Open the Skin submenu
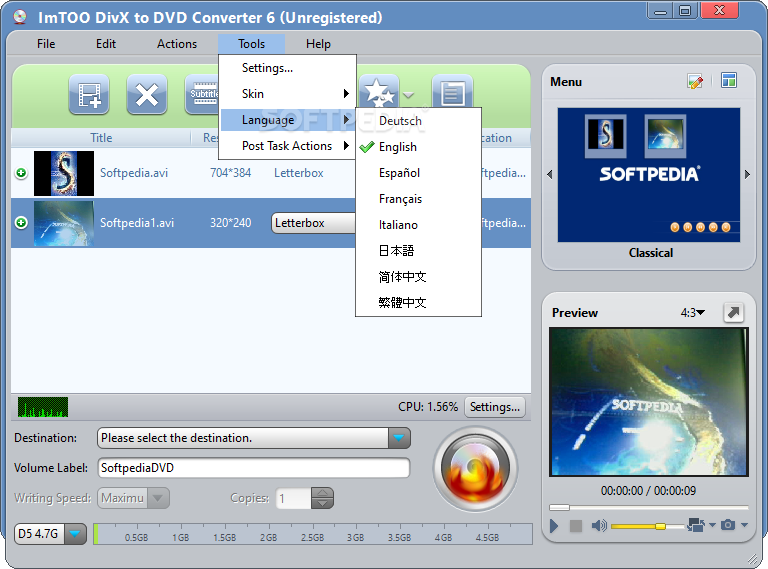This screenshot has height=569, width=768. tap(288, 94)
